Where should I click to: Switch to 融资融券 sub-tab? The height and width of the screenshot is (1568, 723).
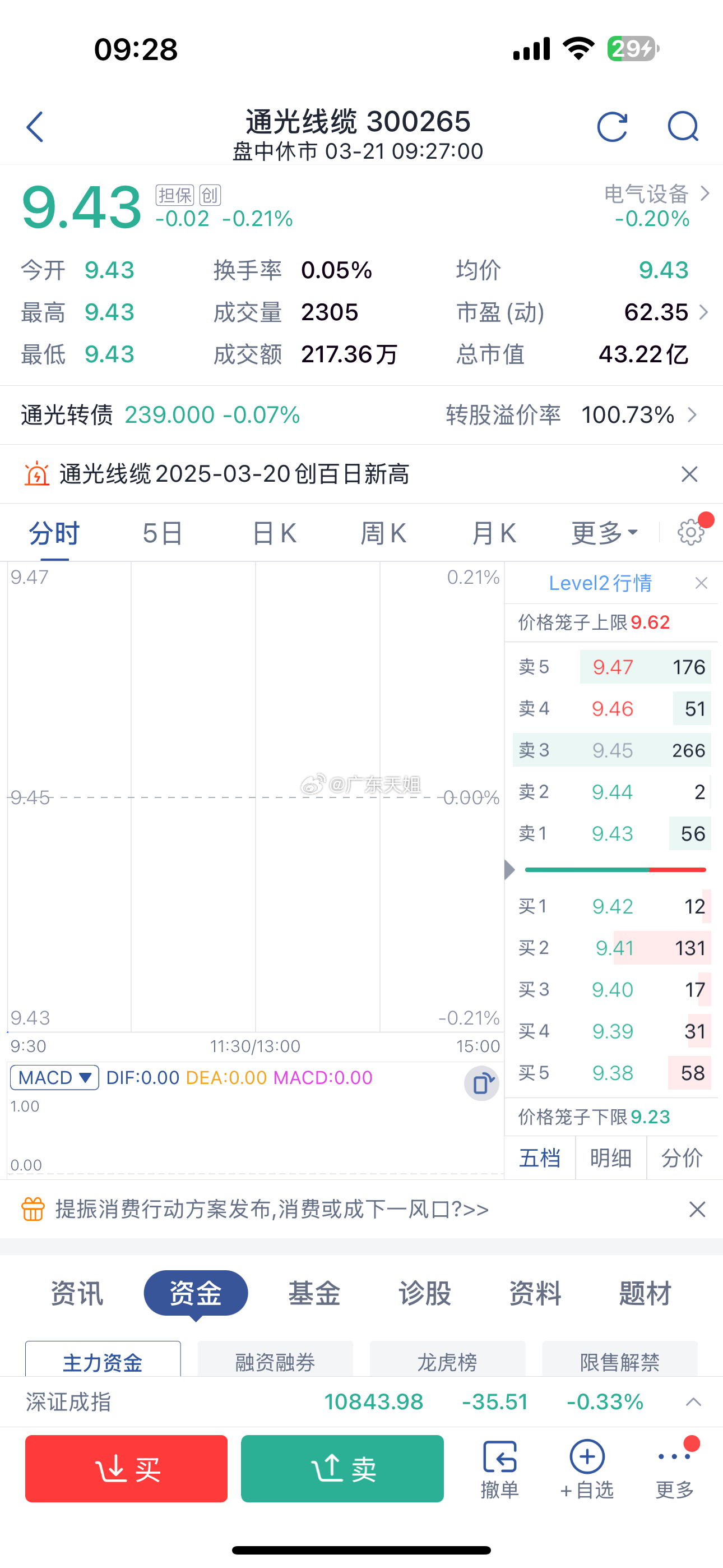[275, 1359]
